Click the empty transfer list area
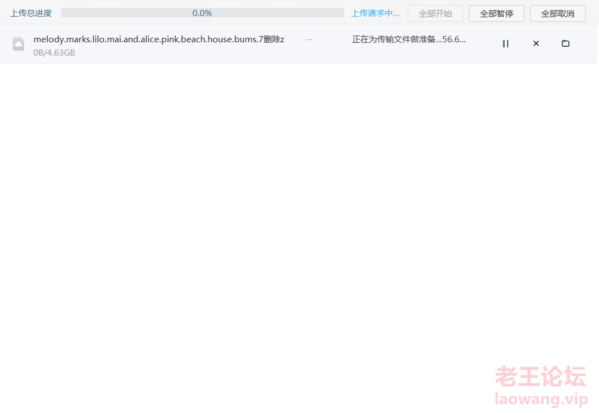This screenshot has height=413, width=599. (298, 214)
